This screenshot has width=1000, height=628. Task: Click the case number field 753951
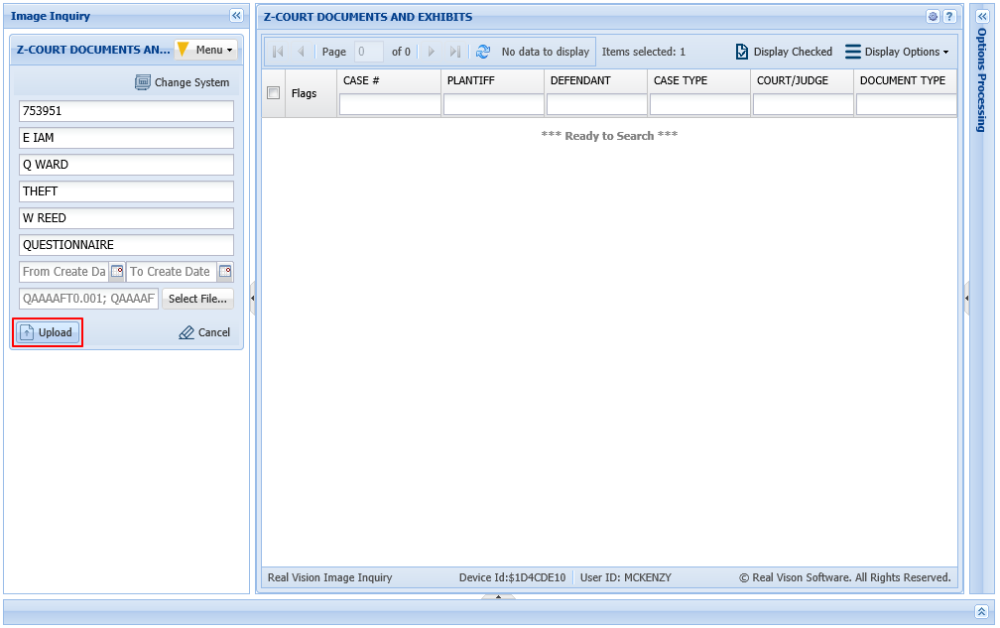pos(126,111)
